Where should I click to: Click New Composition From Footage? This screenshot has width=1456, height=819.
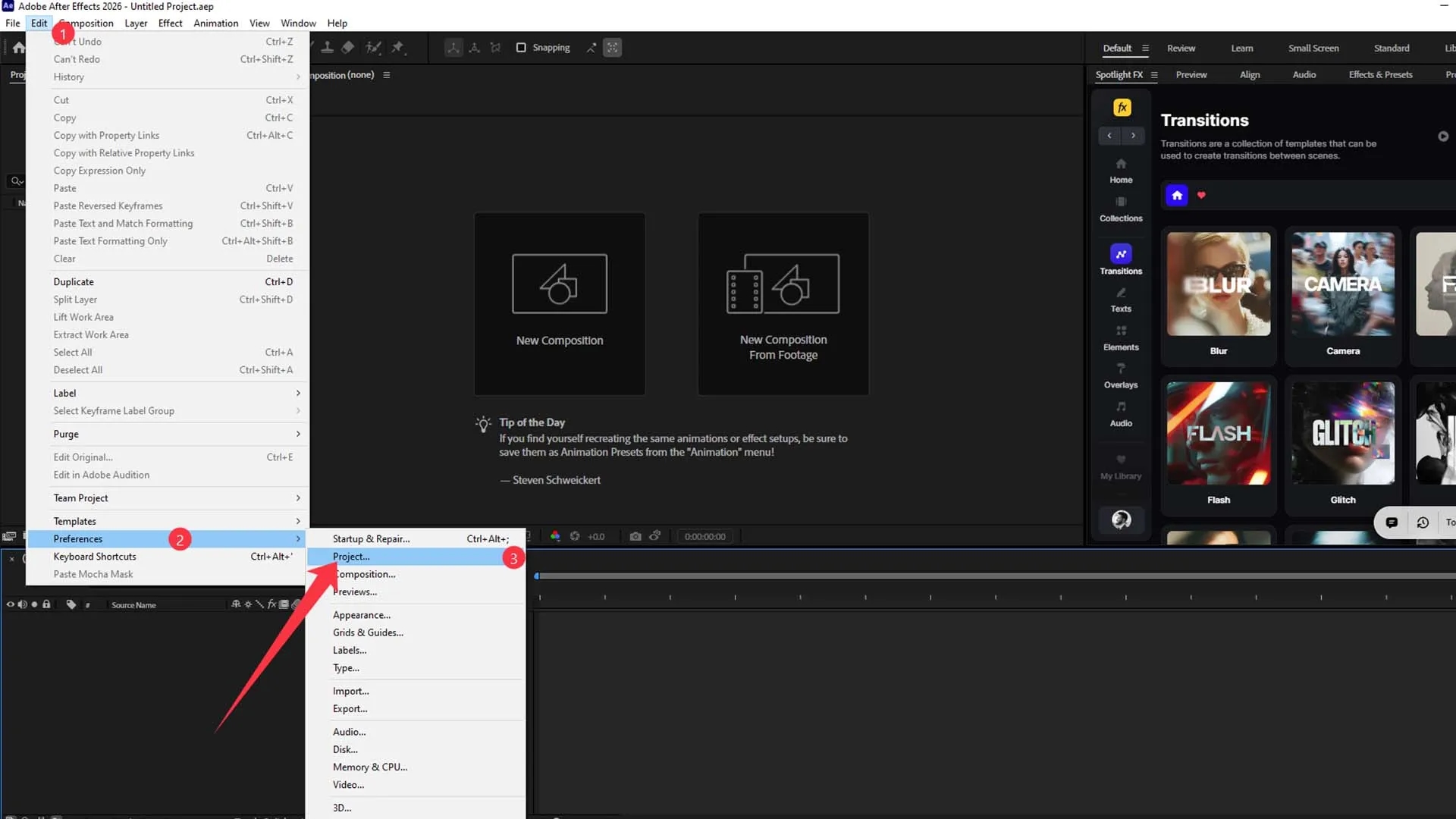tap(783, 303)
